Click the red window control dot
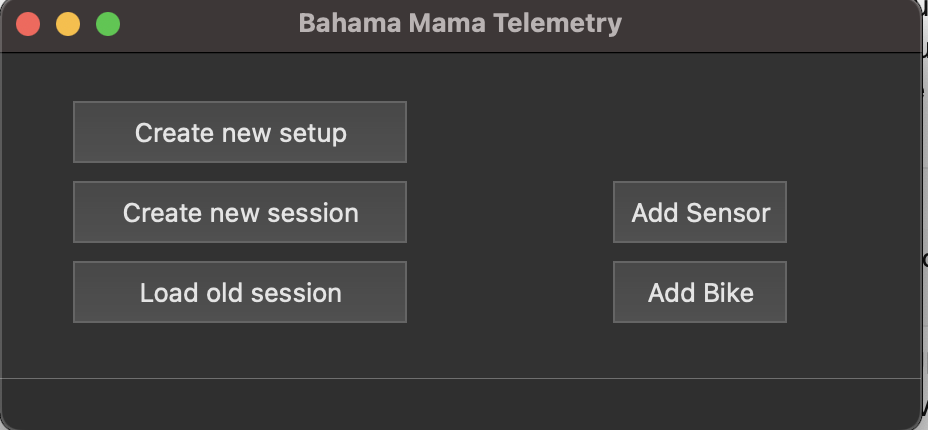This screenshot has height=430, width=928. tap(28, 24)
